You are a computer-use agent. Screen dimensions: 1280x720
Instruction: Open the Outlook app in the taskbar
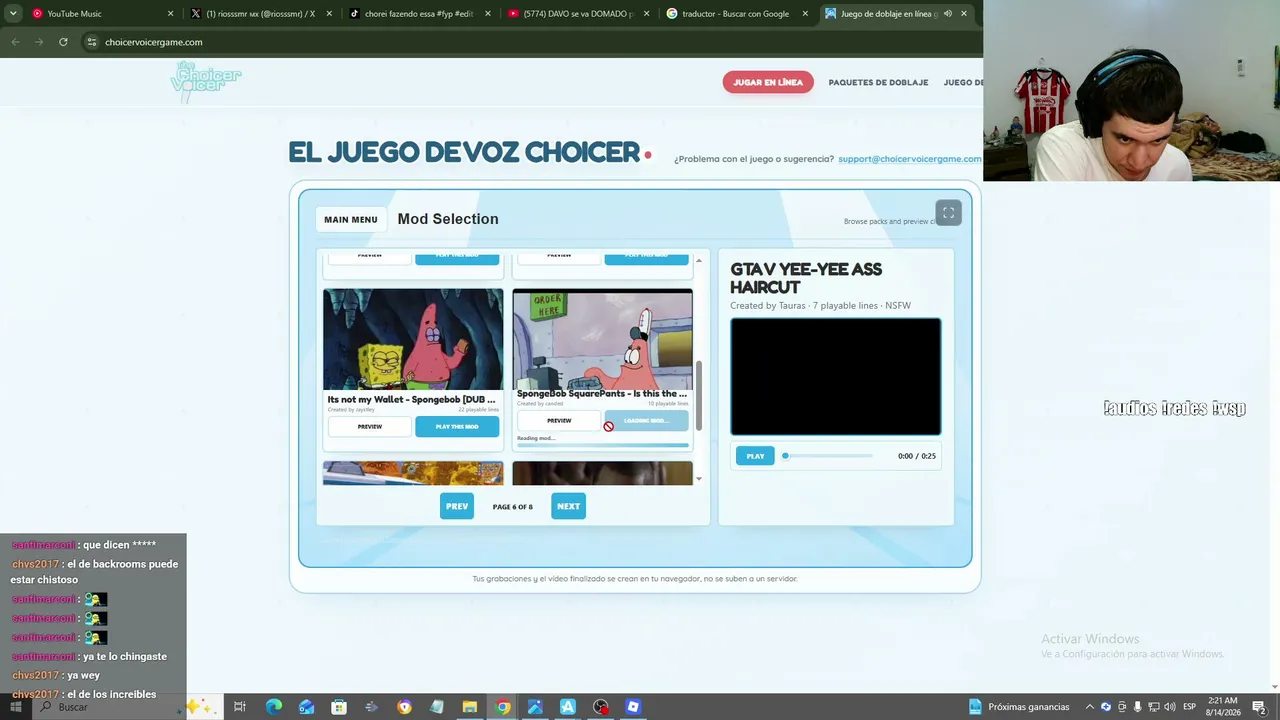(x=306, y=707)
